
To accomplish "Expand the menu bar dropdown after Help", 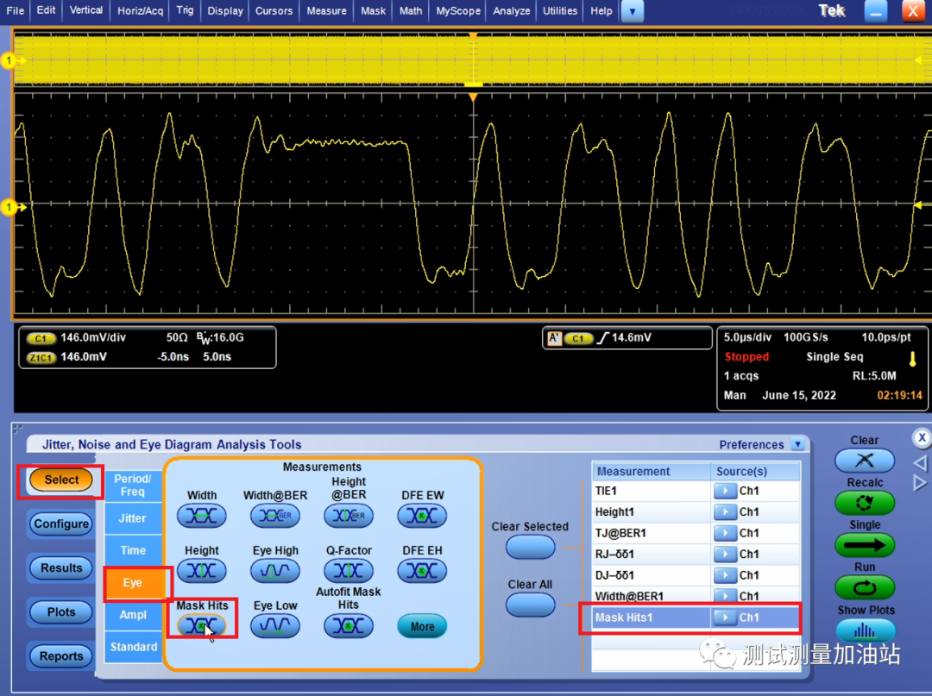I will (632, 11).
